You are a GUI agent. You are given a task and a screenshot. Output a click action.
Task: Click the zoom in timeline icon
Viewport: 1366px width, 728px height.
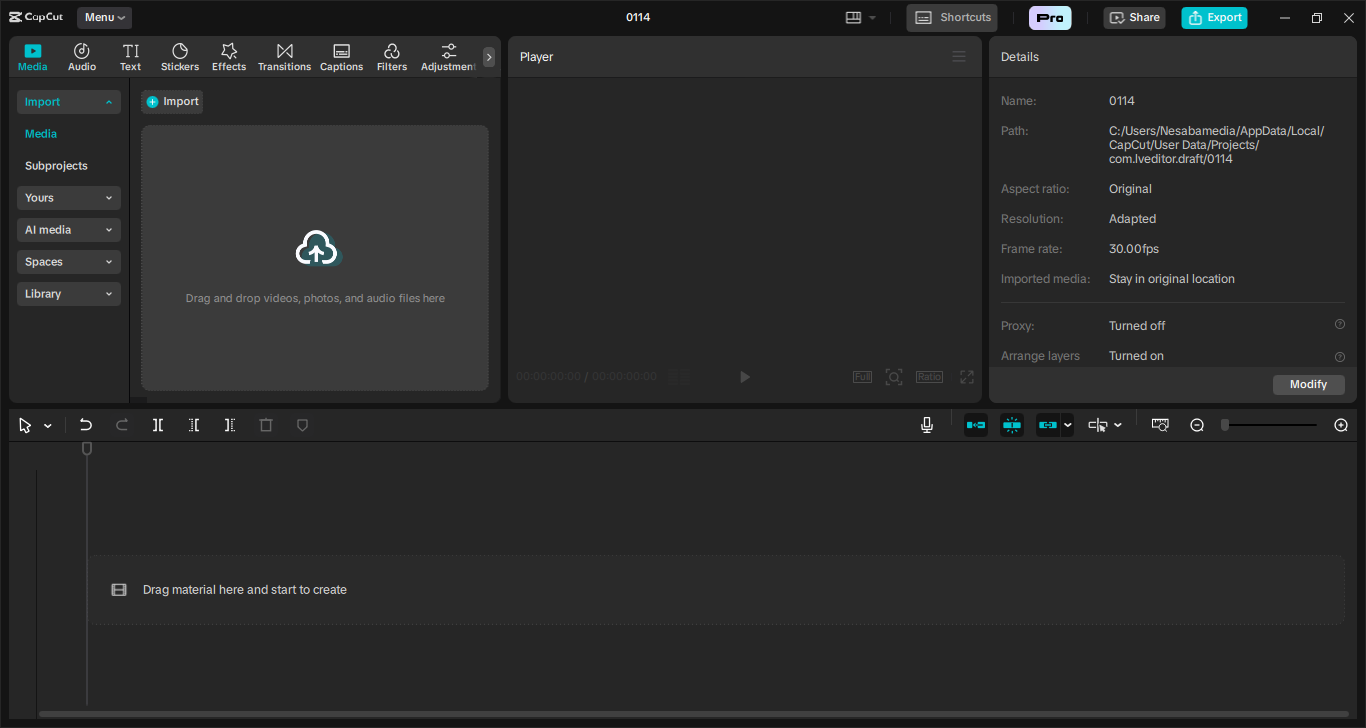coord(1341,425)
